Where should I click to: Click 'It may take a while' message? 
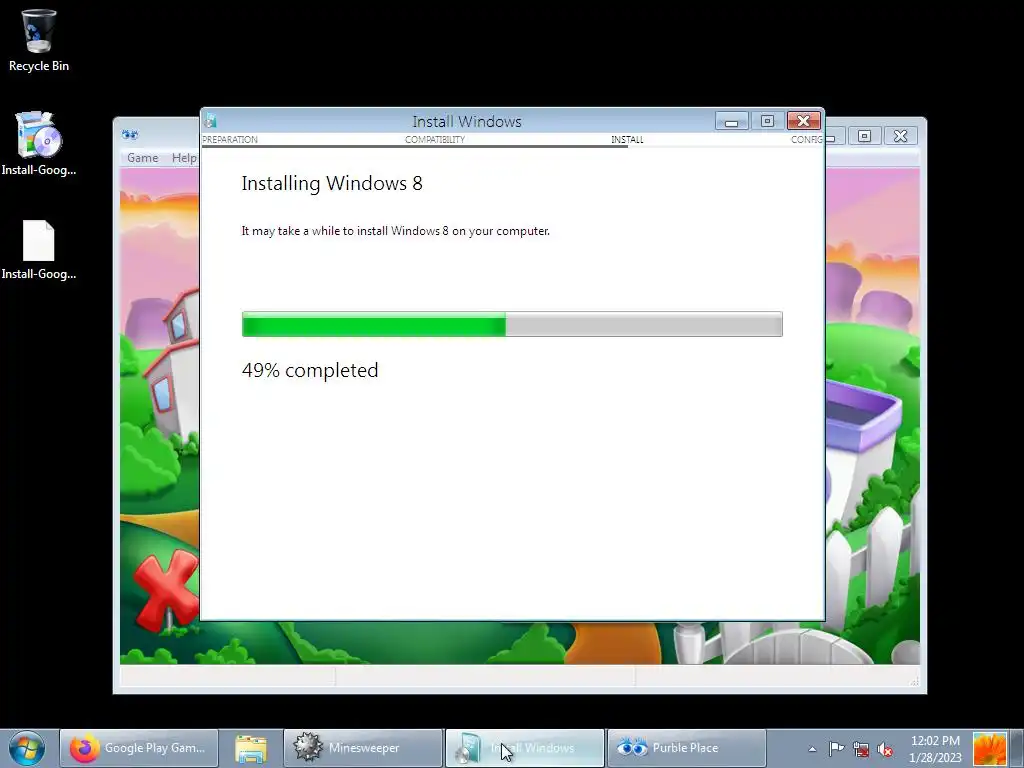tap(396, 231)
